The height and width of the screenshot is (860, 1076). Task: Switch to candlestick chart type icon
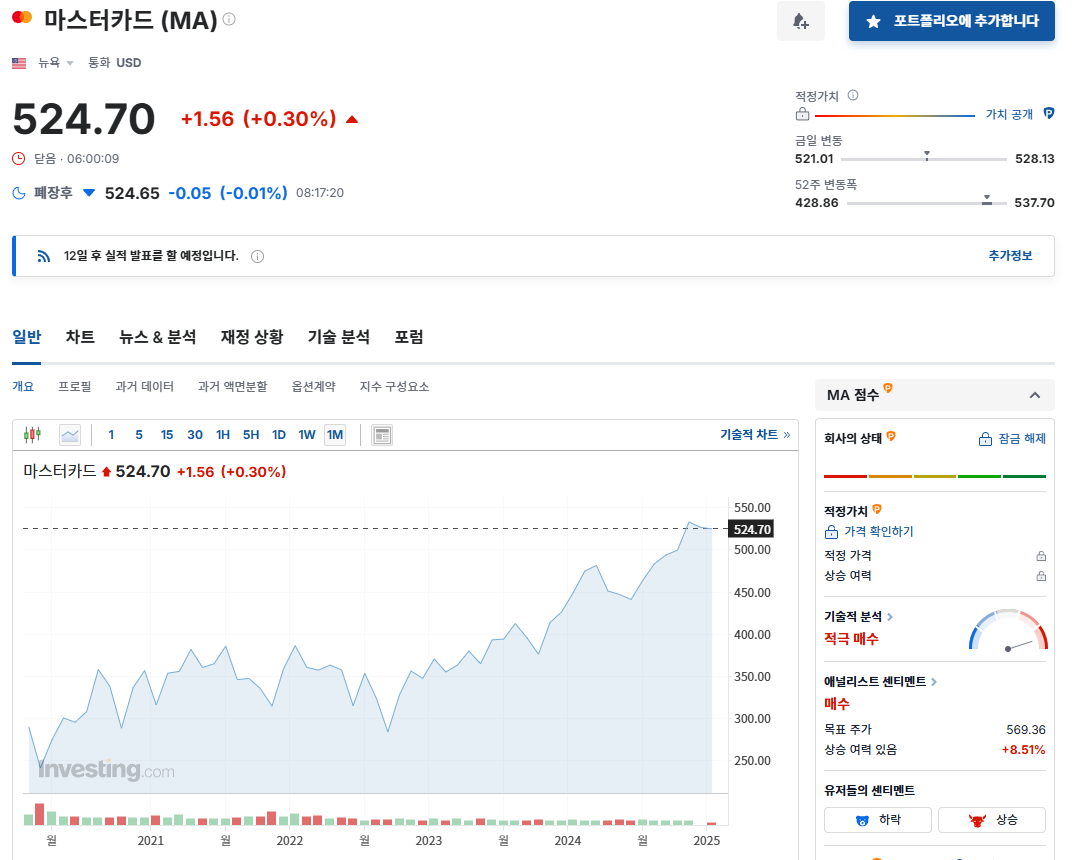tap(32, 434)
